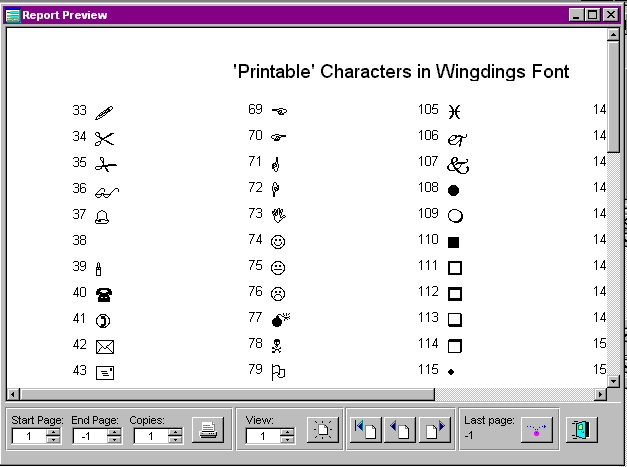The height and width of the screenshot is (467, 627).
Task: Click the smiley face at 74
Action: (x=278, y=242)
